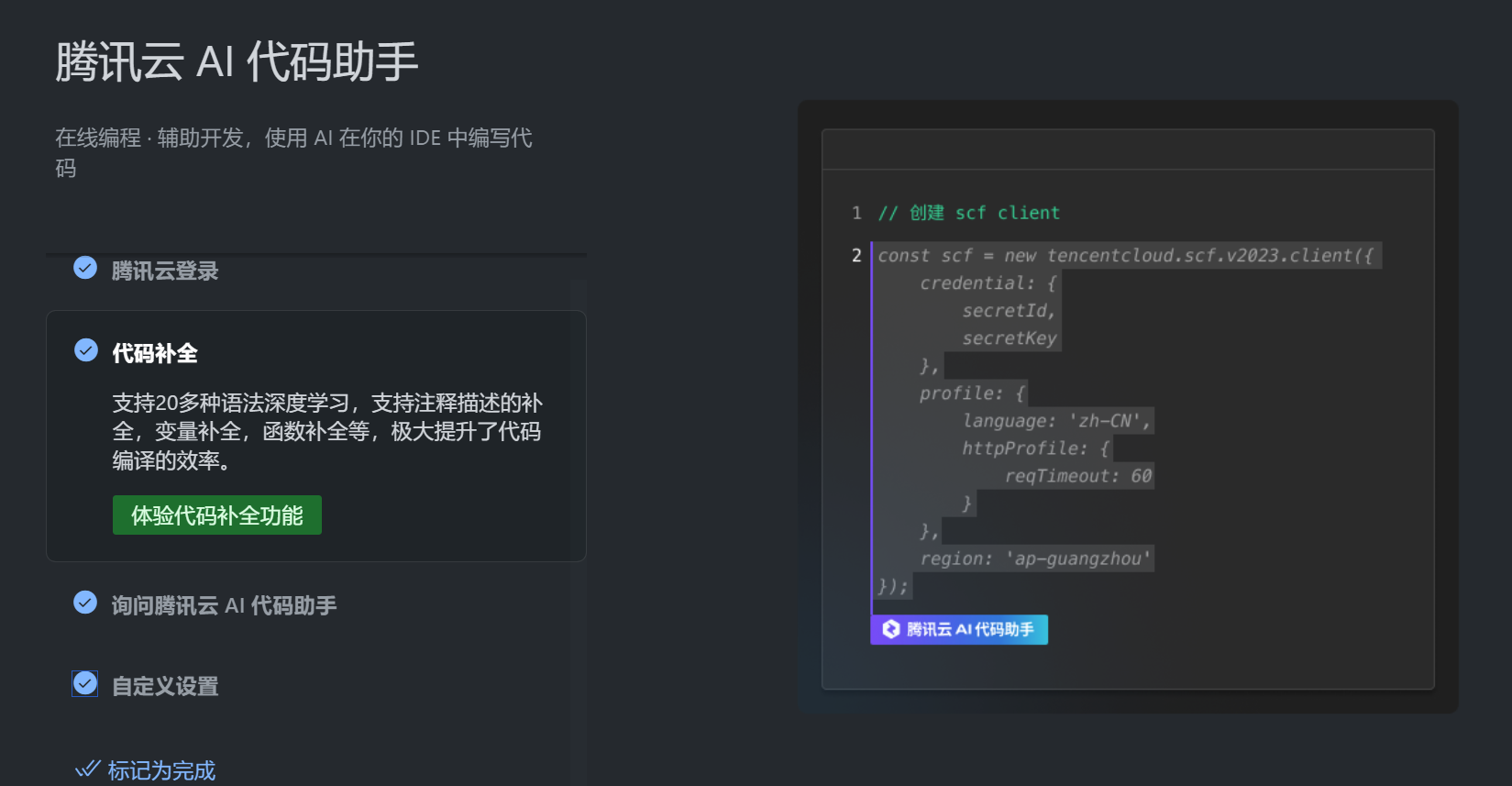1512x786 pixels.
Task: Click the double-check icon beside 标记为完成
Action: 88,769
